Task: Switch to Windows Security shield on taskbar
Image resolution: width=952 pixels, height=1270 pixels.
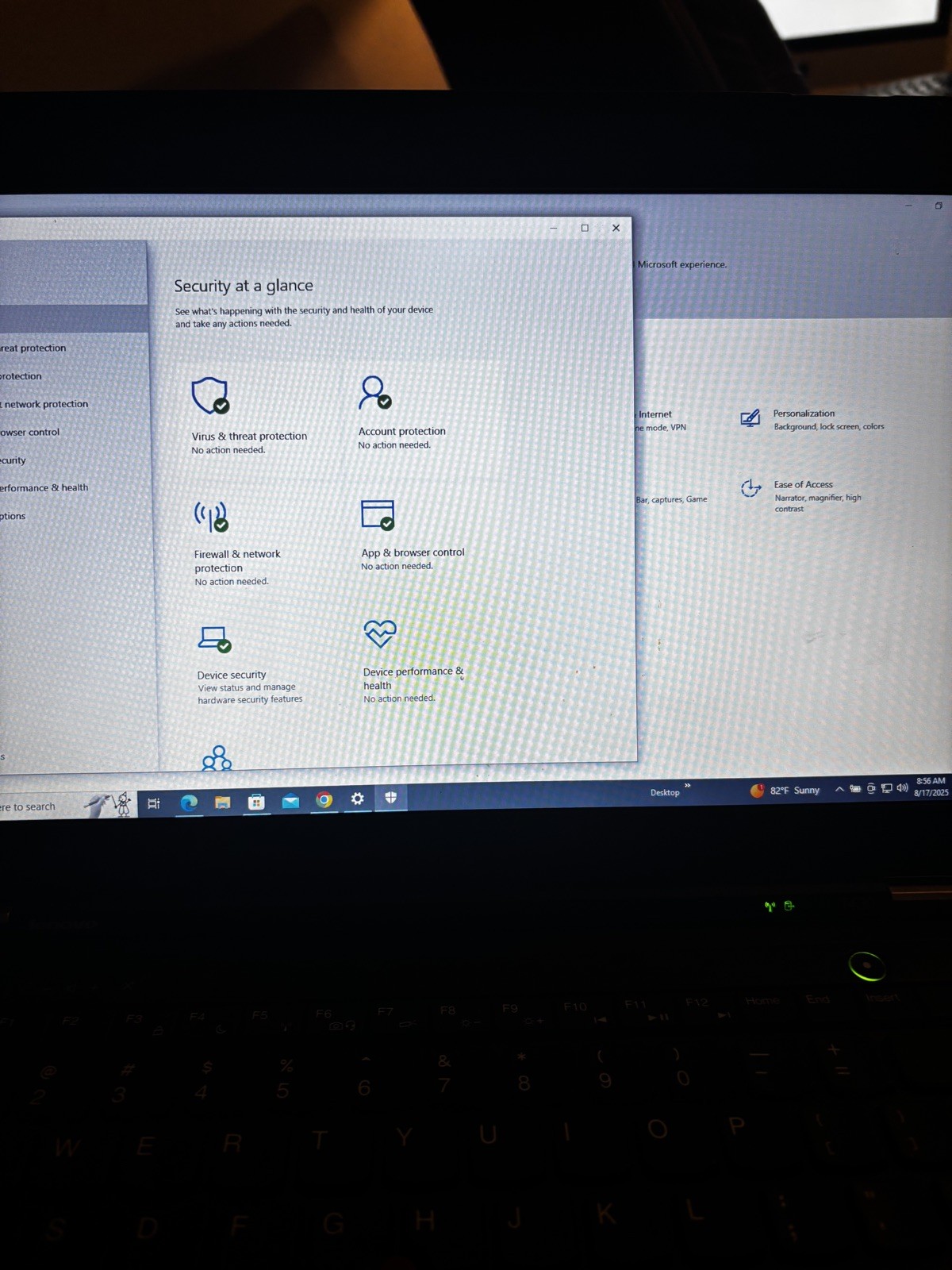Action: pos(390,798)
